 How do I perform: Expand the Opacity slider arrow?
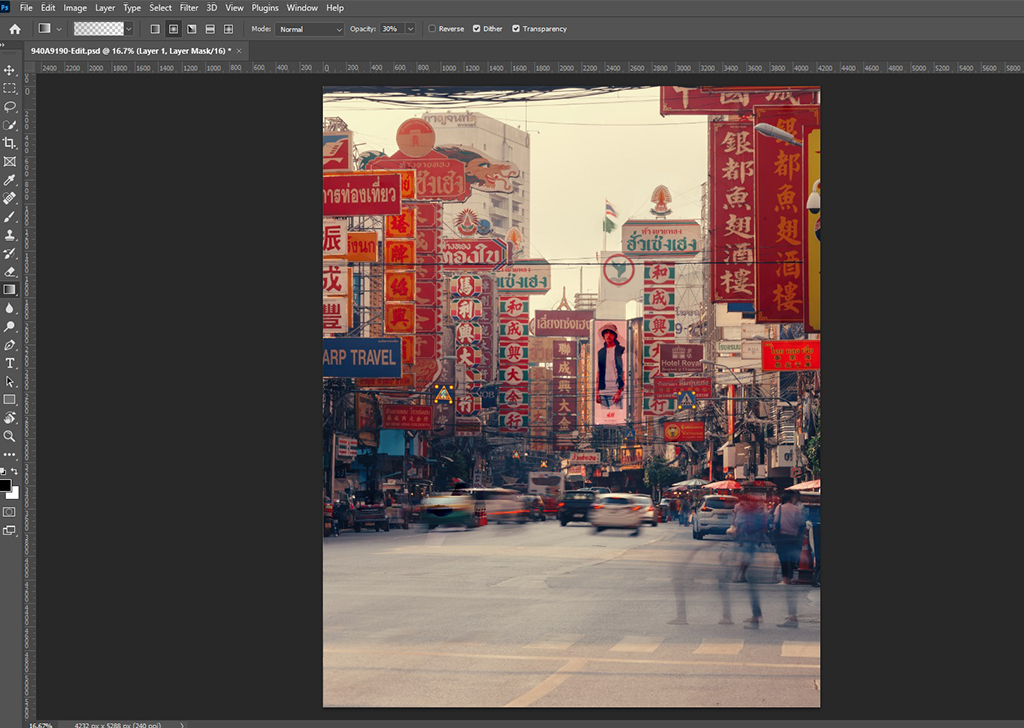410,29
